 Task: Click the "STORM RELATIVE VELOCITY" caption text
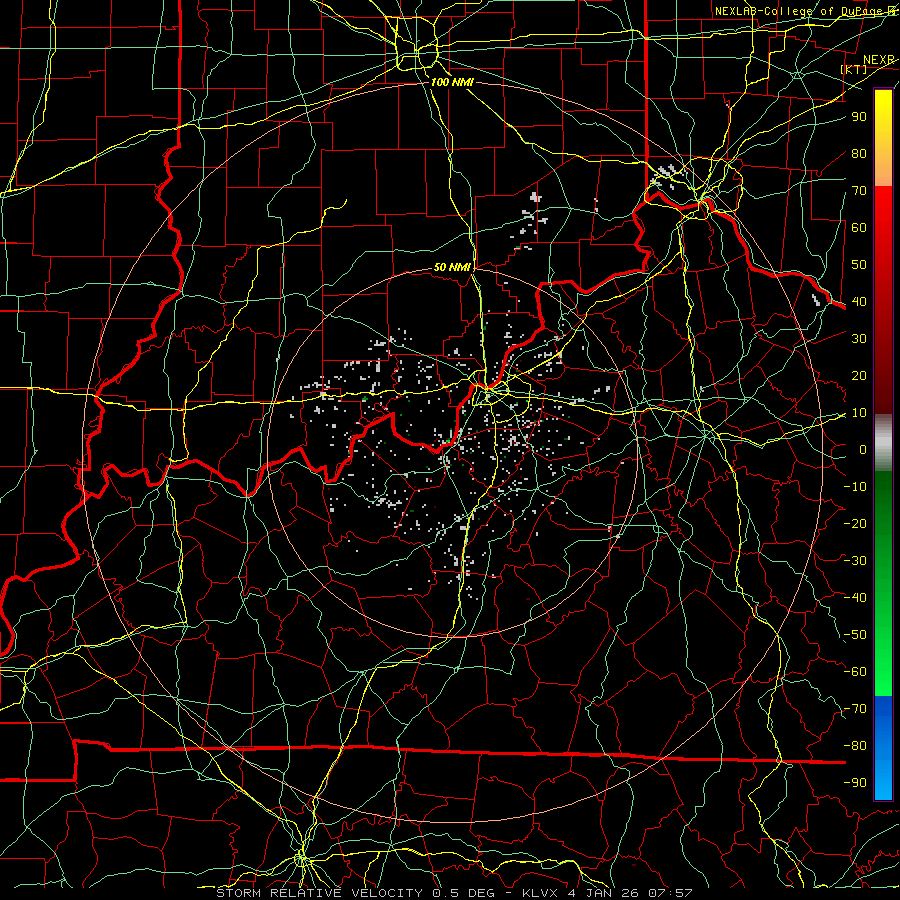click(319, 893)
